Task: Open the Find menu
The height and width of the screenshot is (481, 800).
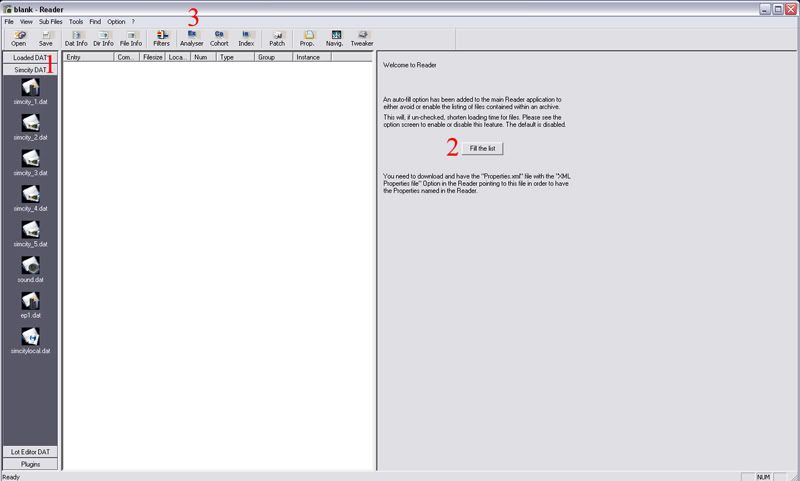Action: tap(95, 21)
